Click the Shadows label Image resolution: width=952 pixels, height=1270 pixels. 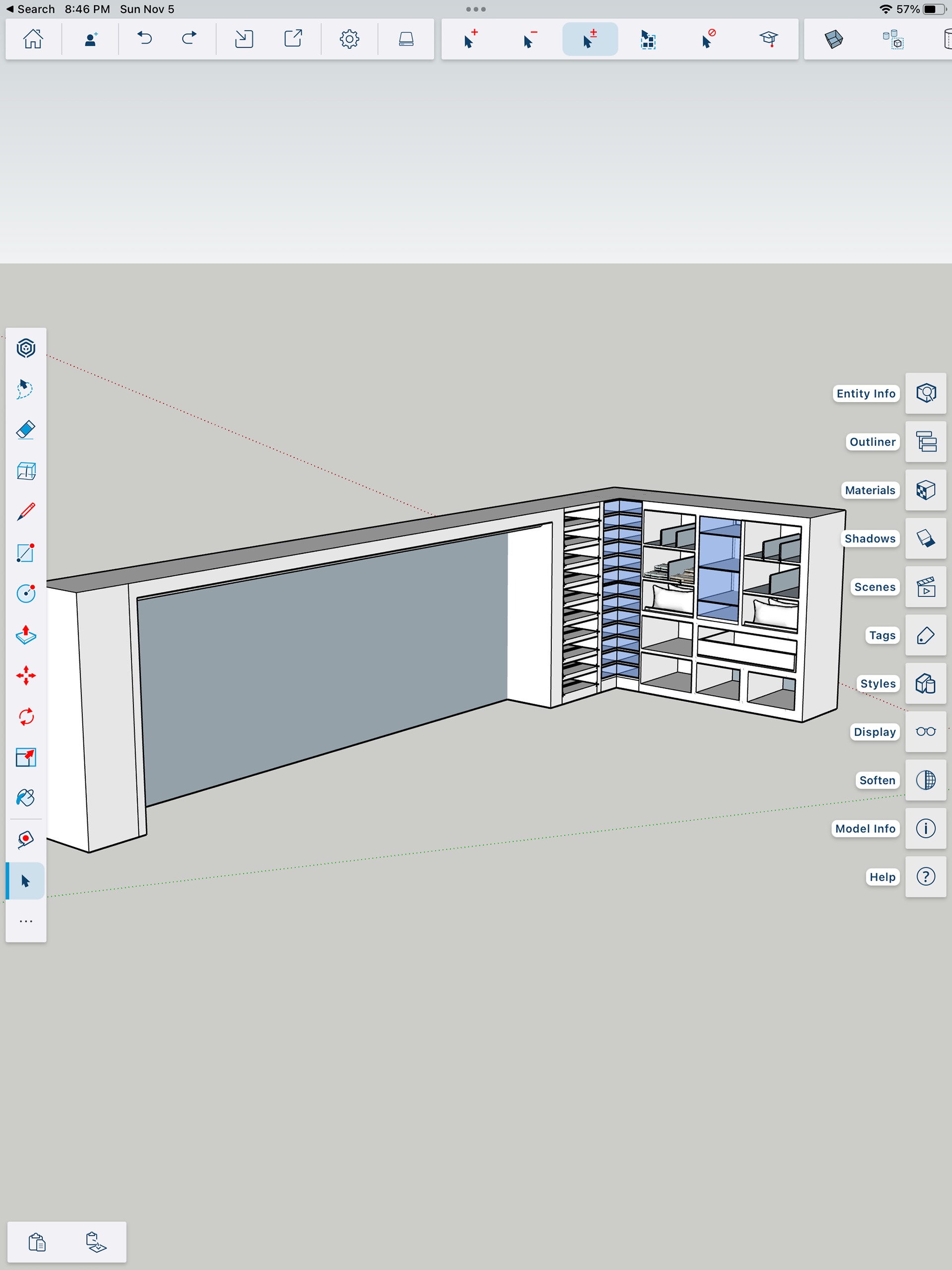(869, 539)
